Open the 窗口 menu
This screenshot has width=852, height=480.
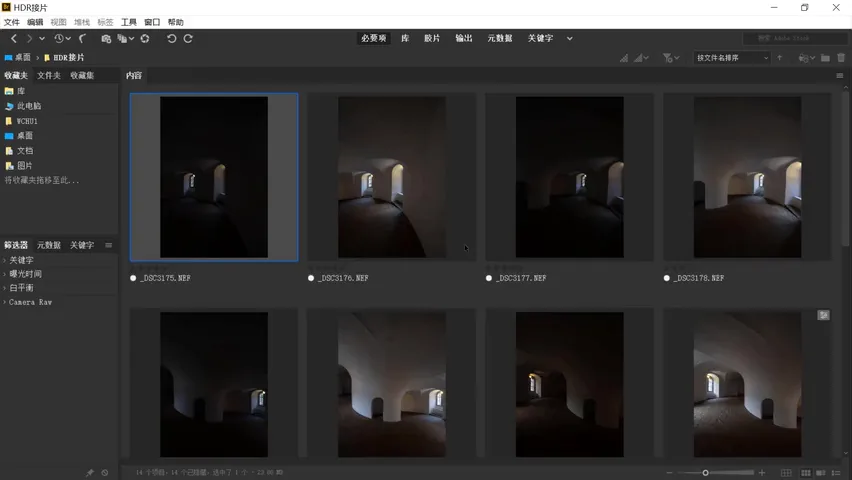(x=152, y=22)
